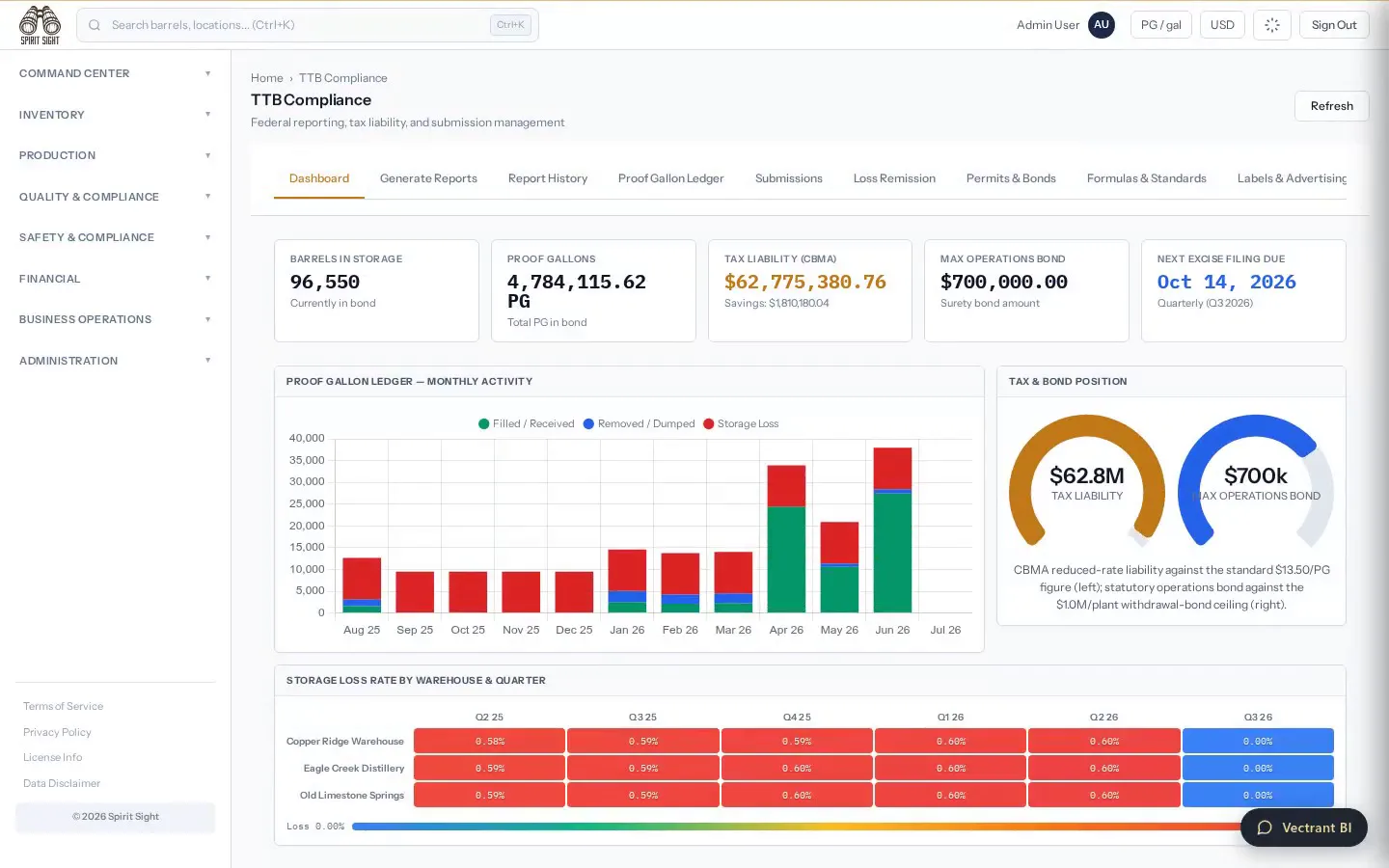Open the Report History tab
This screenshot has width=1389, height=868.
[548, 178]
